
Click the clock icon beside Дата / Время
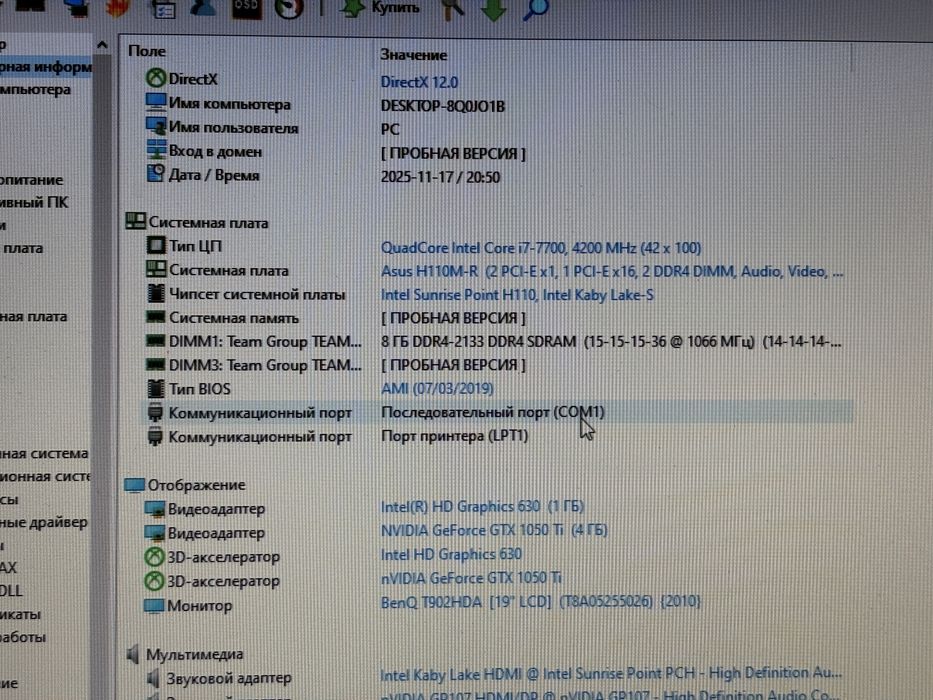coord(155,174)
